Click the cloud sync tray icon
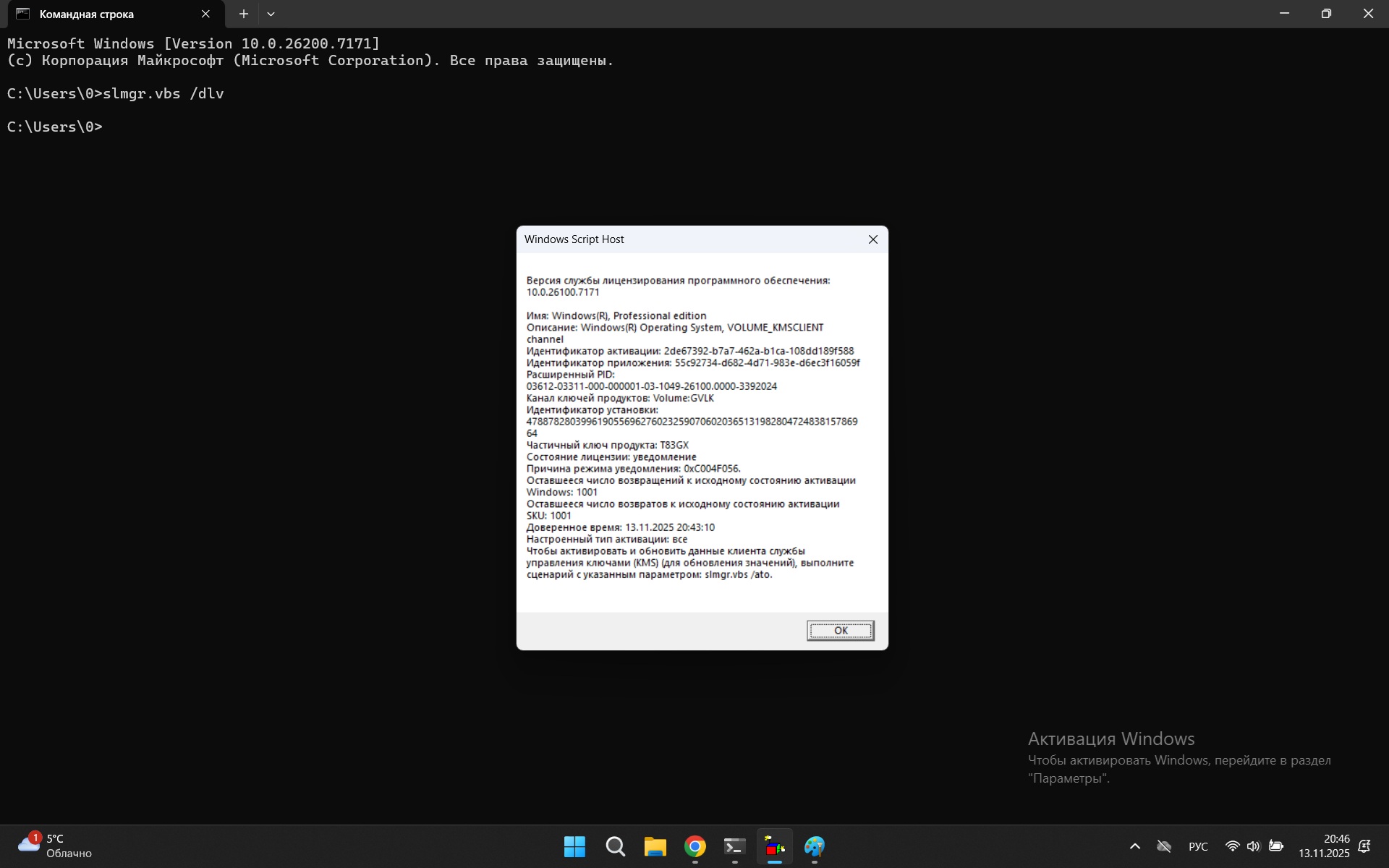The height and width of the screenshot is (868, 1389). 1164,846
